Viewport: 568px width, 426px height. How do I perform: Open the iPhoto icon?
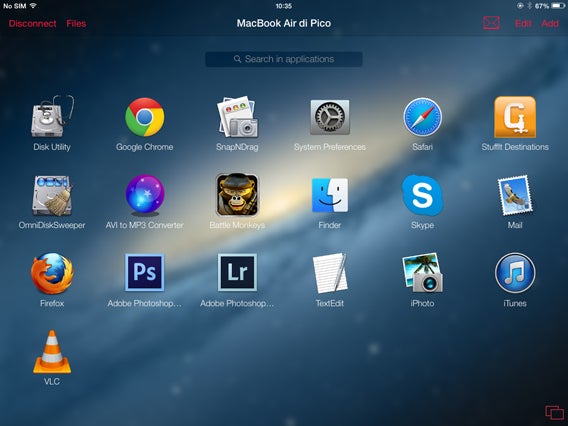coord(422,273)
